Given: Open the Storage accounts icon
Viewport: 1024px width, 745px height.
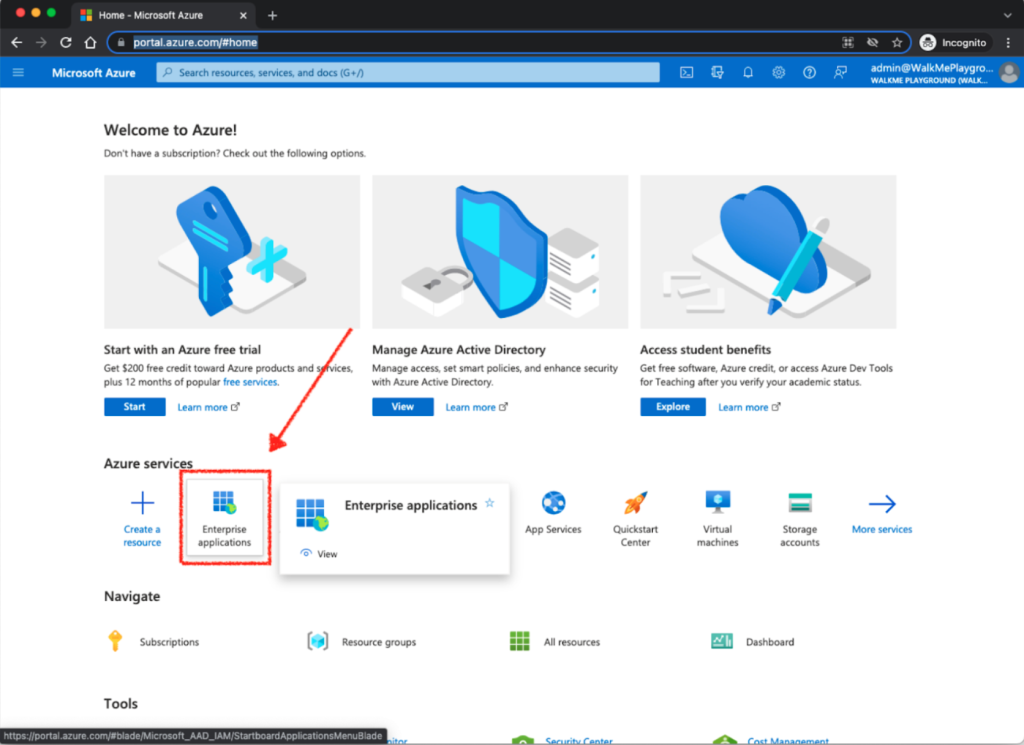Looking at the screenshot, I should 800,503.
